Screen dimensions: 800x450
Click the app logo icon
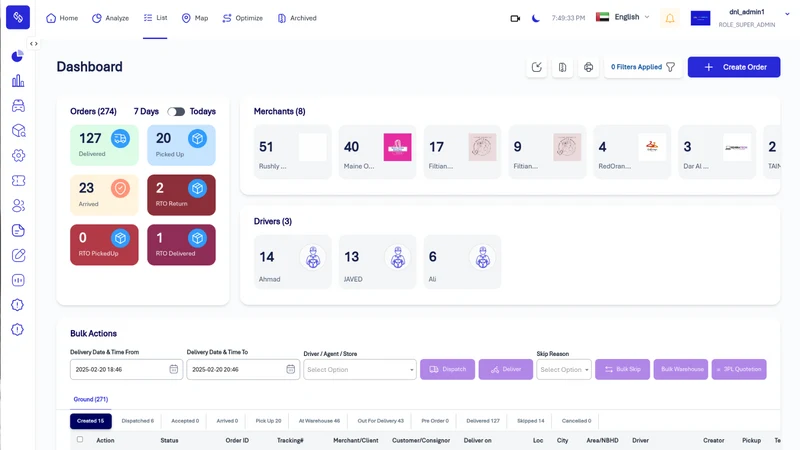click(x=18, y=17)
